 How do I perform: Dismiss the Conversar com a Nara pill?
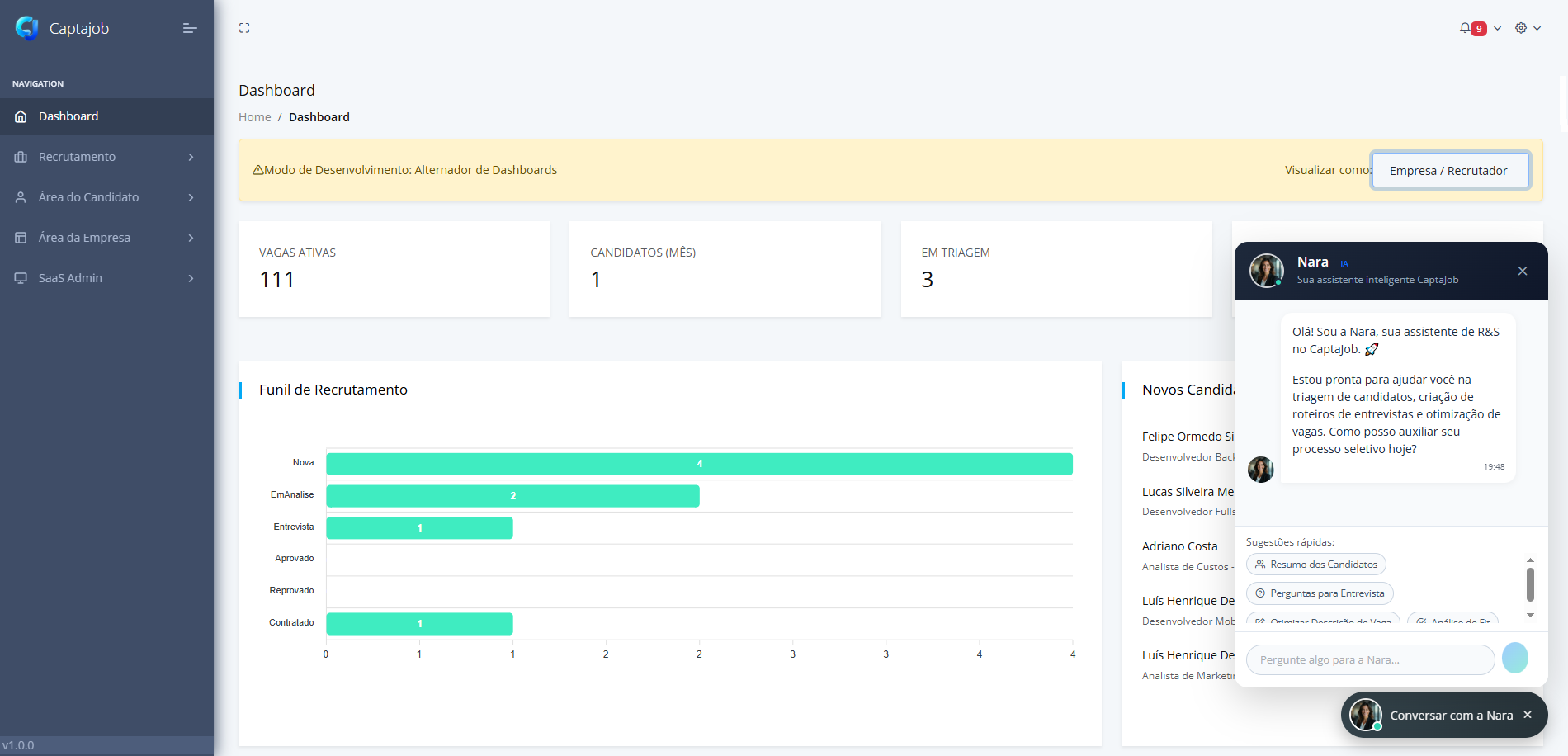click(1528, 715)
